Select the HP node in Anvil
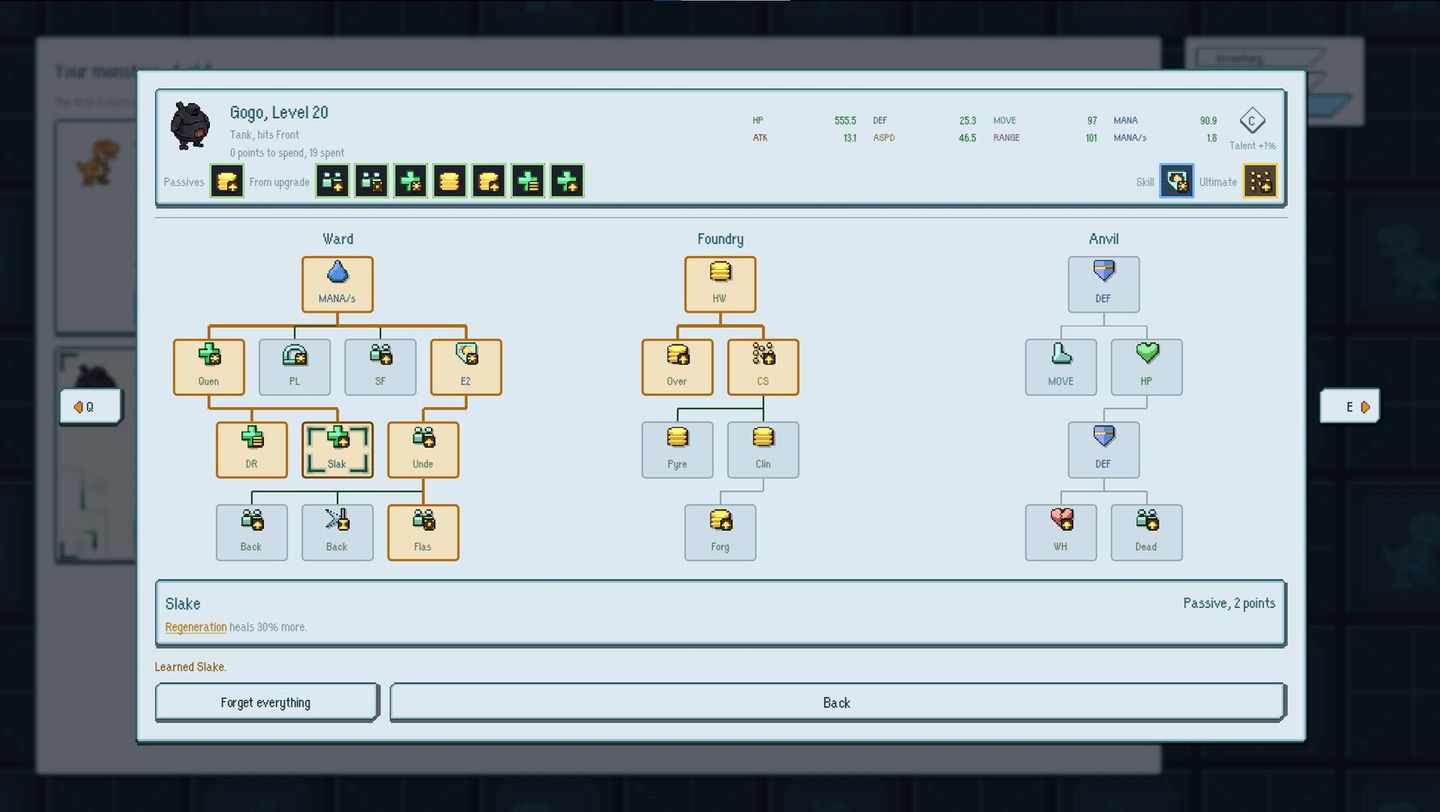Viewport: 1440px width, 812px height. pos(1147,367)
